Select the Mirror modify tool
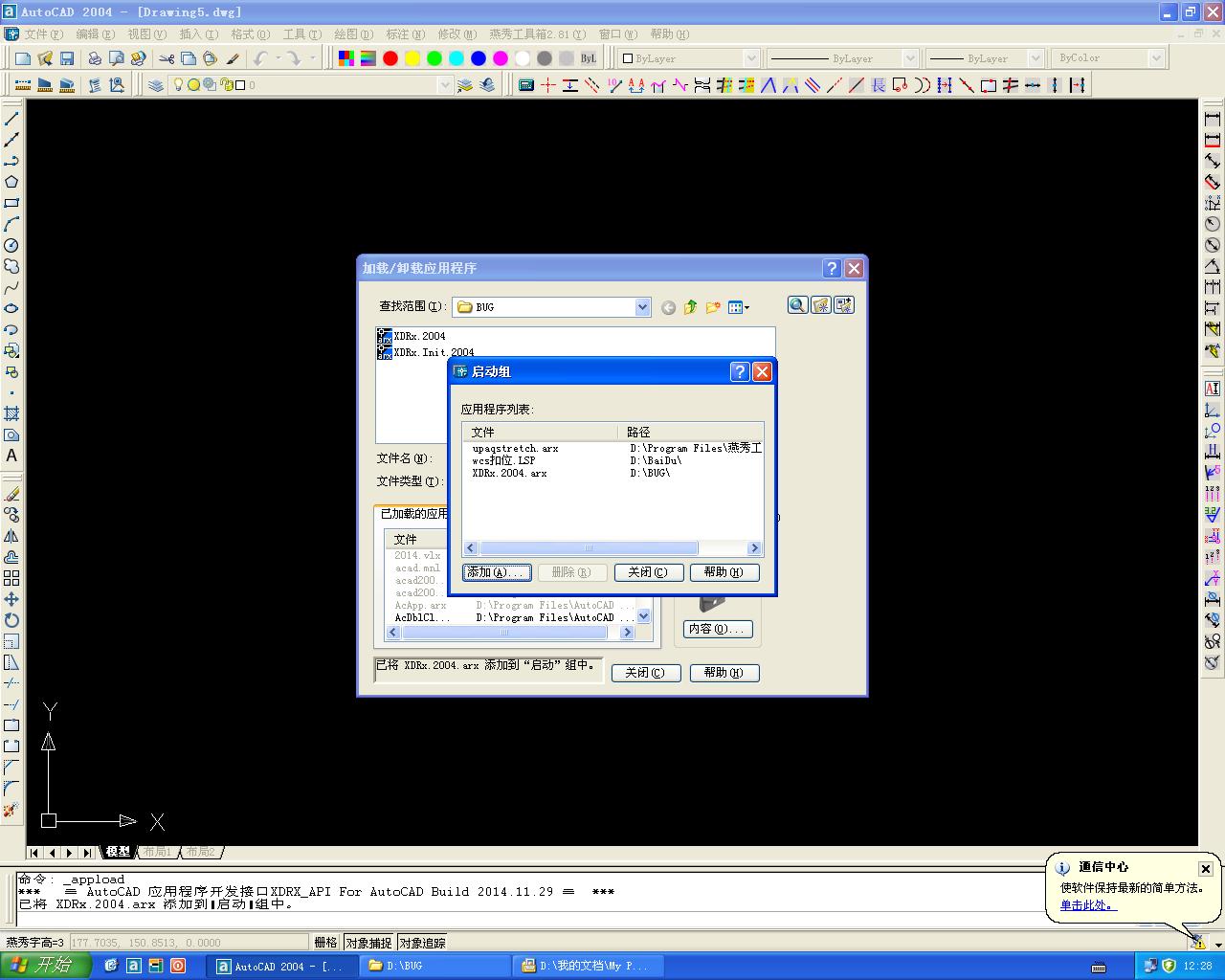This screenshot has height=980, width=1225. (x=11, y=536)
